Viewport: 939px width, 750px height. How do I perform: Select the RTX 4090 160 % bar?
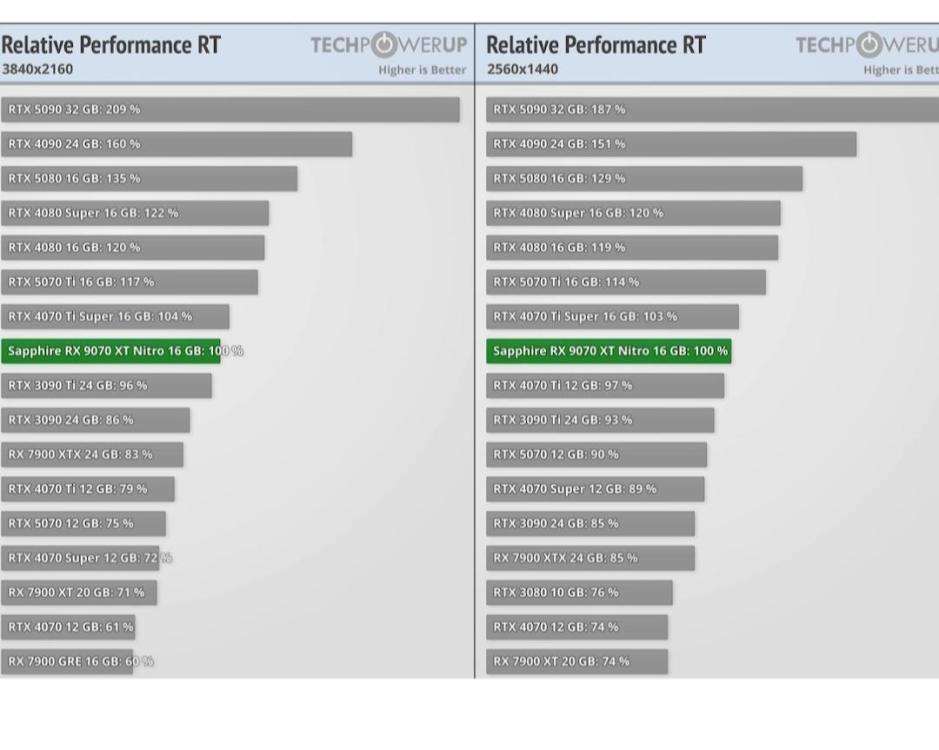176,144
